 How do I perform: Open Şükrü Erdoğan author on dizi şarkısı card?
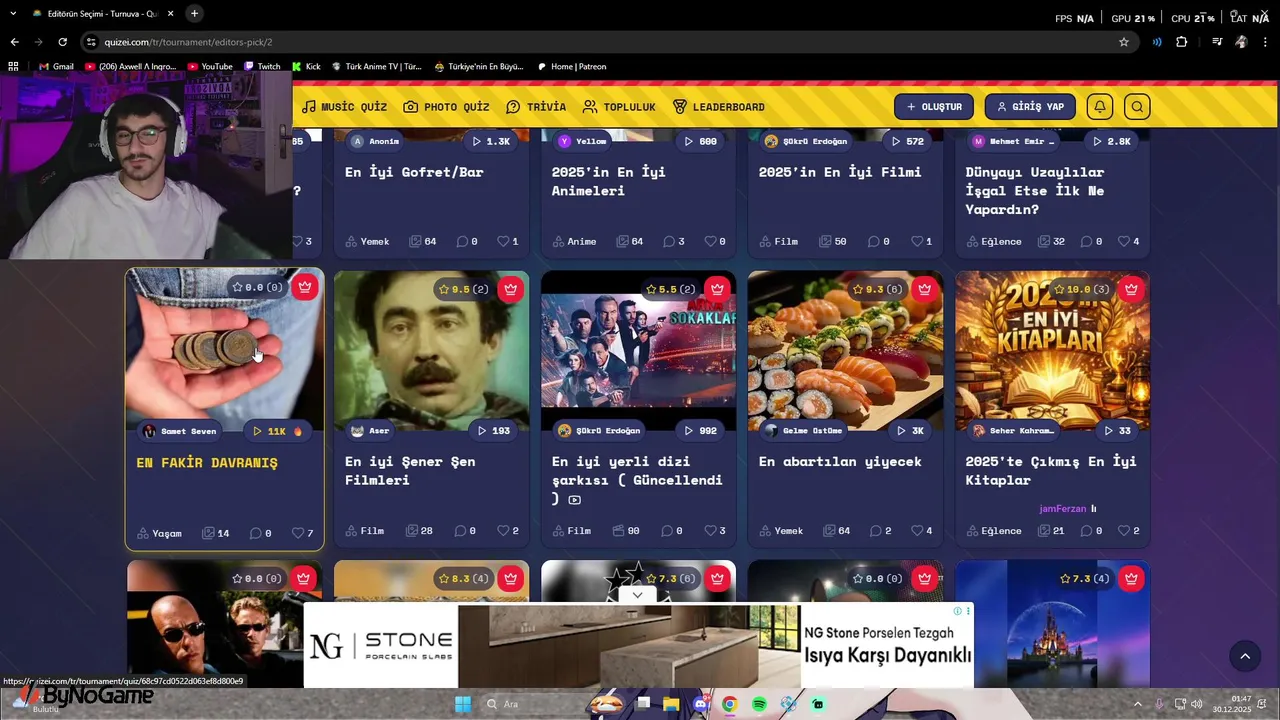[599, 431]
